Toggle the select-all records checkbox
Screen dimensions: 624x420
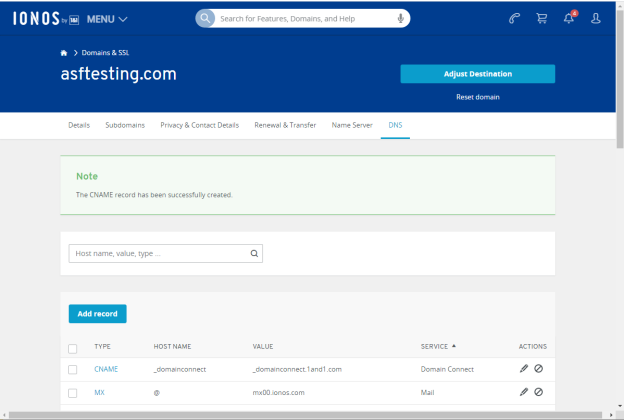(72, 349)
